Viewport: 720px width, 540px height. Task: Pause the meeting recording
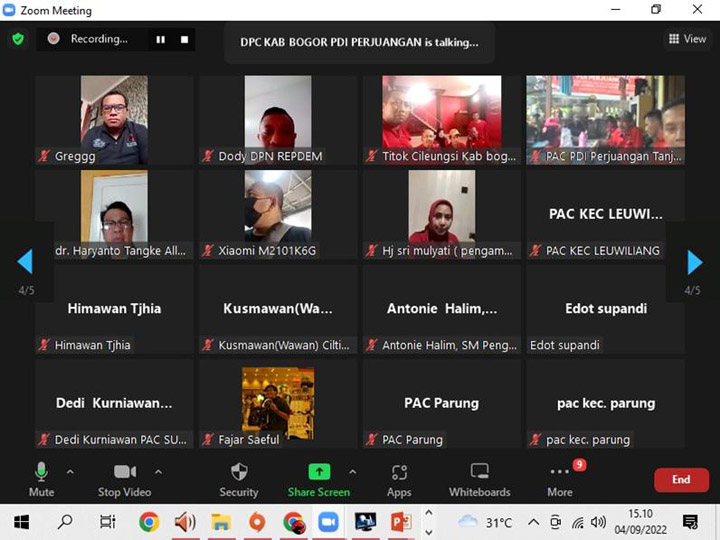pyautogui.click(x=160, y=39)
